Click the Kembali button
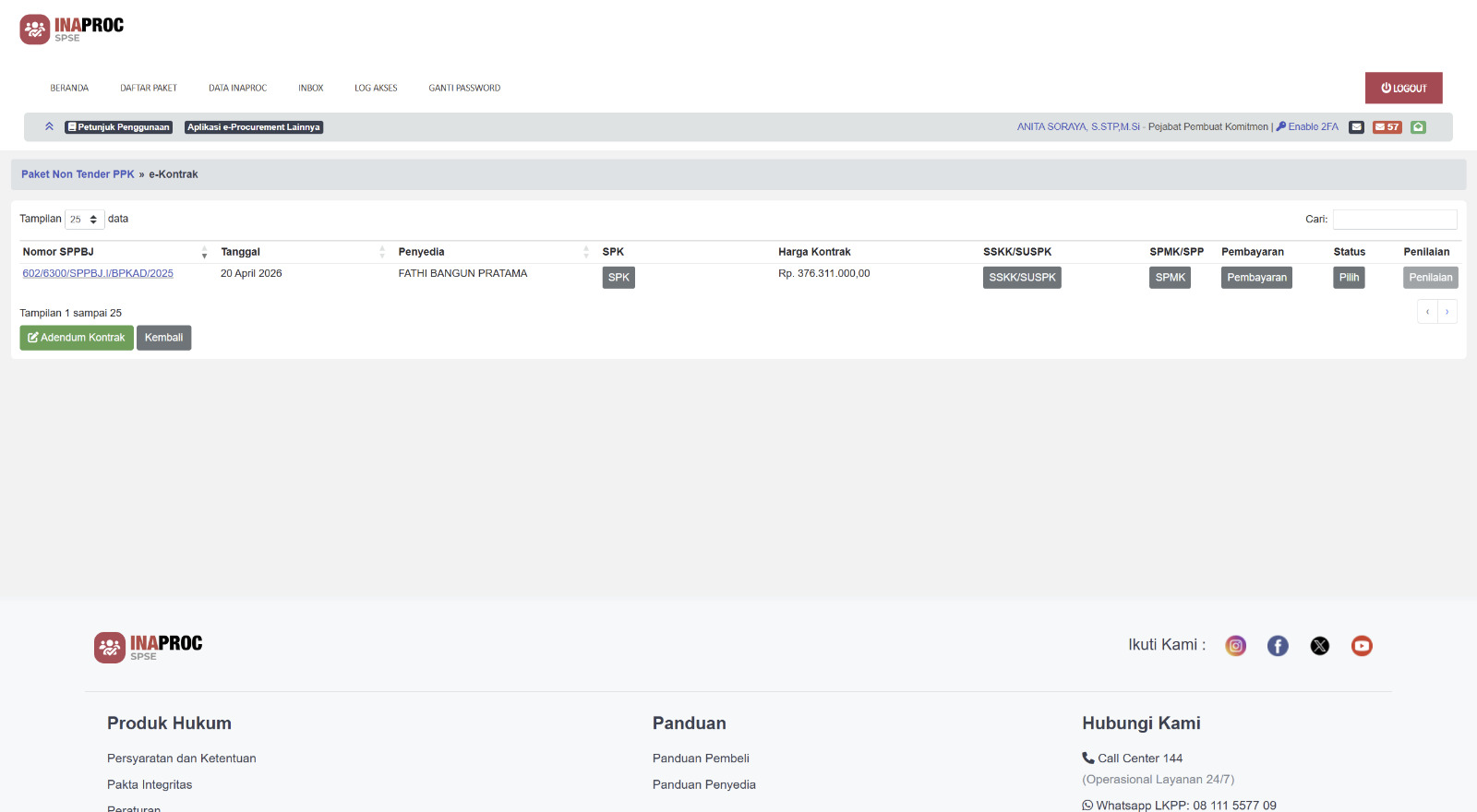The image size is (1477, 812). tap(163, 338)
